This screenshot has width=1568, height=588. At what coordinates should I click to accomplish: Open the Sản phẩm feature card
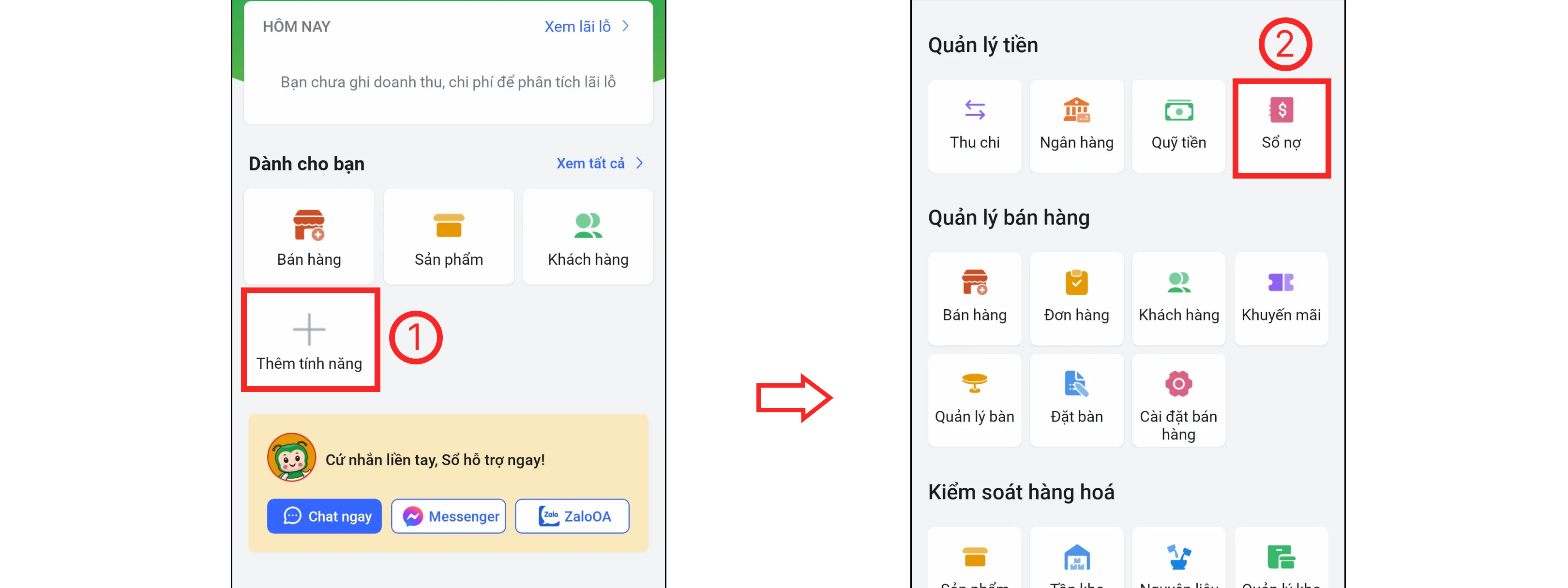click(x=449, y=236)
